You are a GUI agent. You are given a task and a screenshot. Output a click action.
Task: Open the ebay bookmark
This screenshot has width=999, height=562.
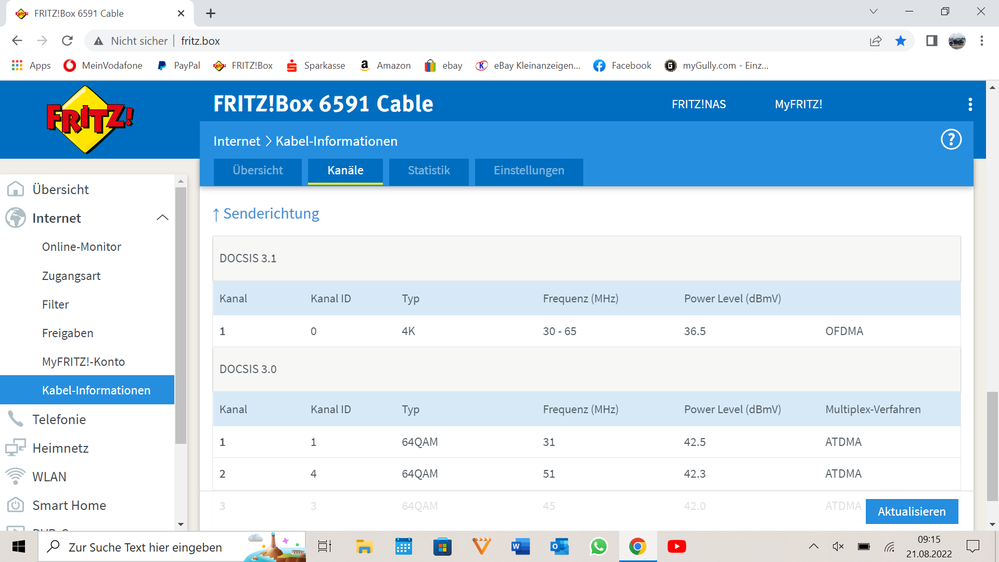point(444,65)
